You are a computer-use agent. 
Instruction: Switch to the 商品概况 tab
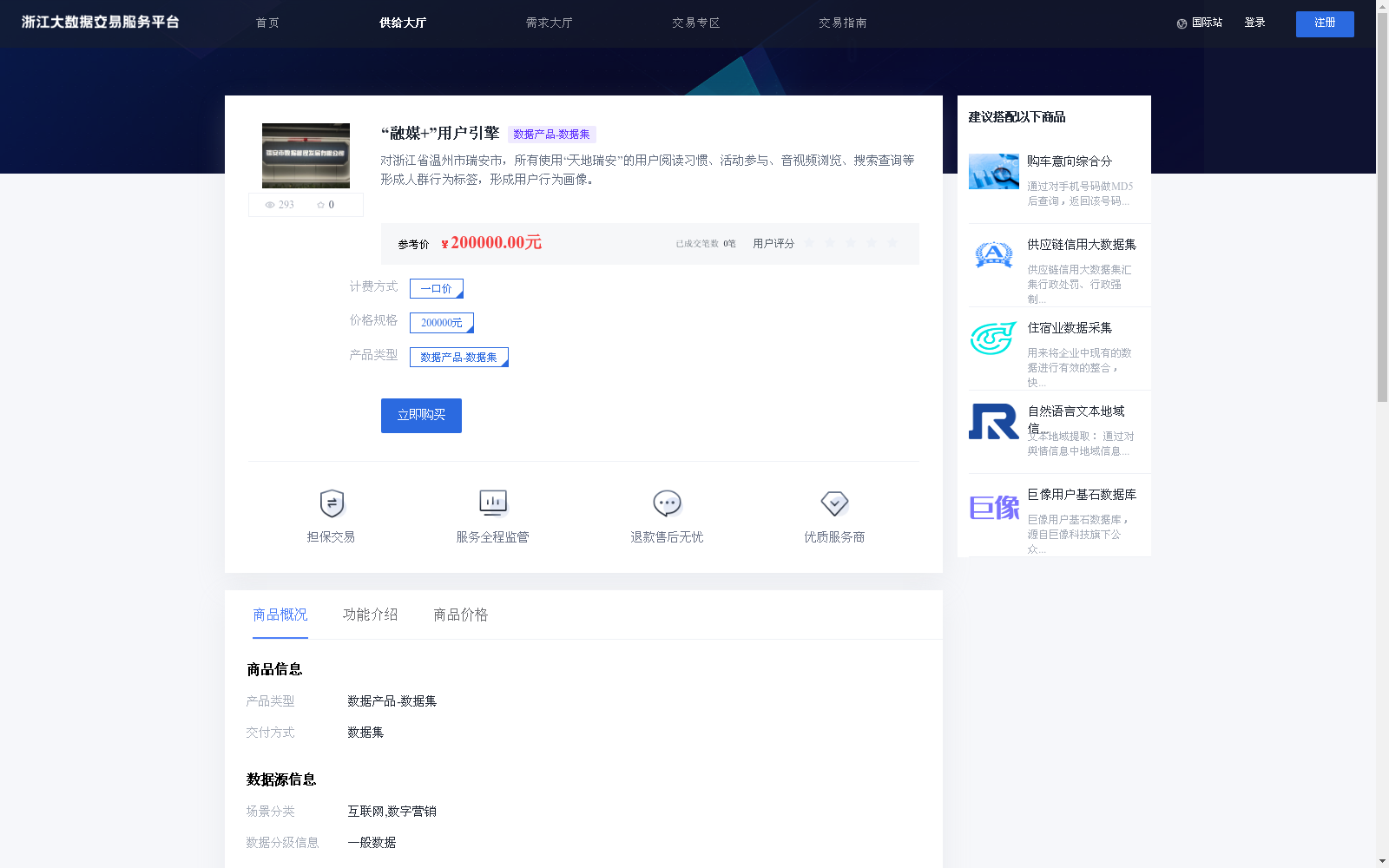[x=280, y=615]
